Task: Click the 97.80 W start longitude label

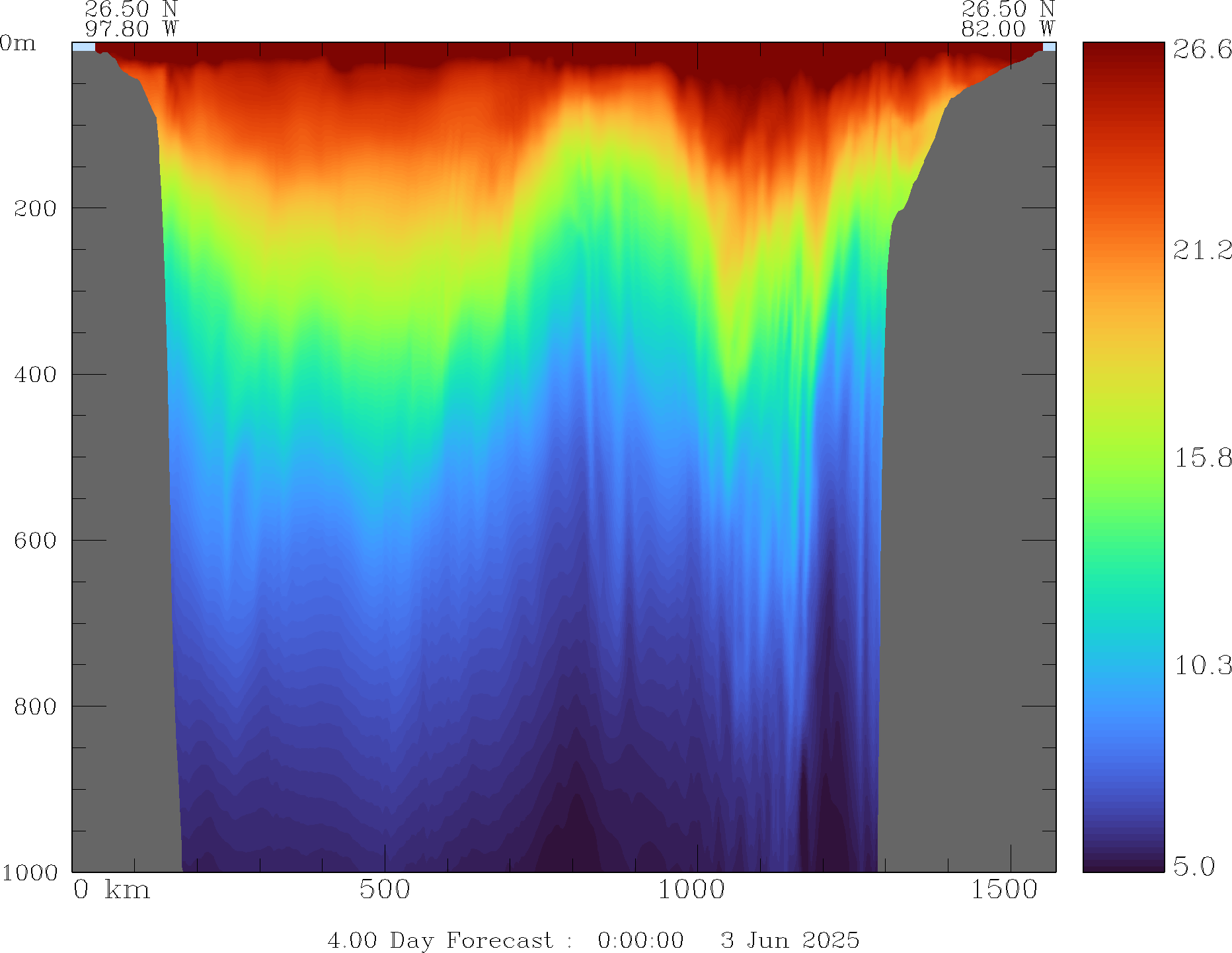Action: click(x=132, y=29)
